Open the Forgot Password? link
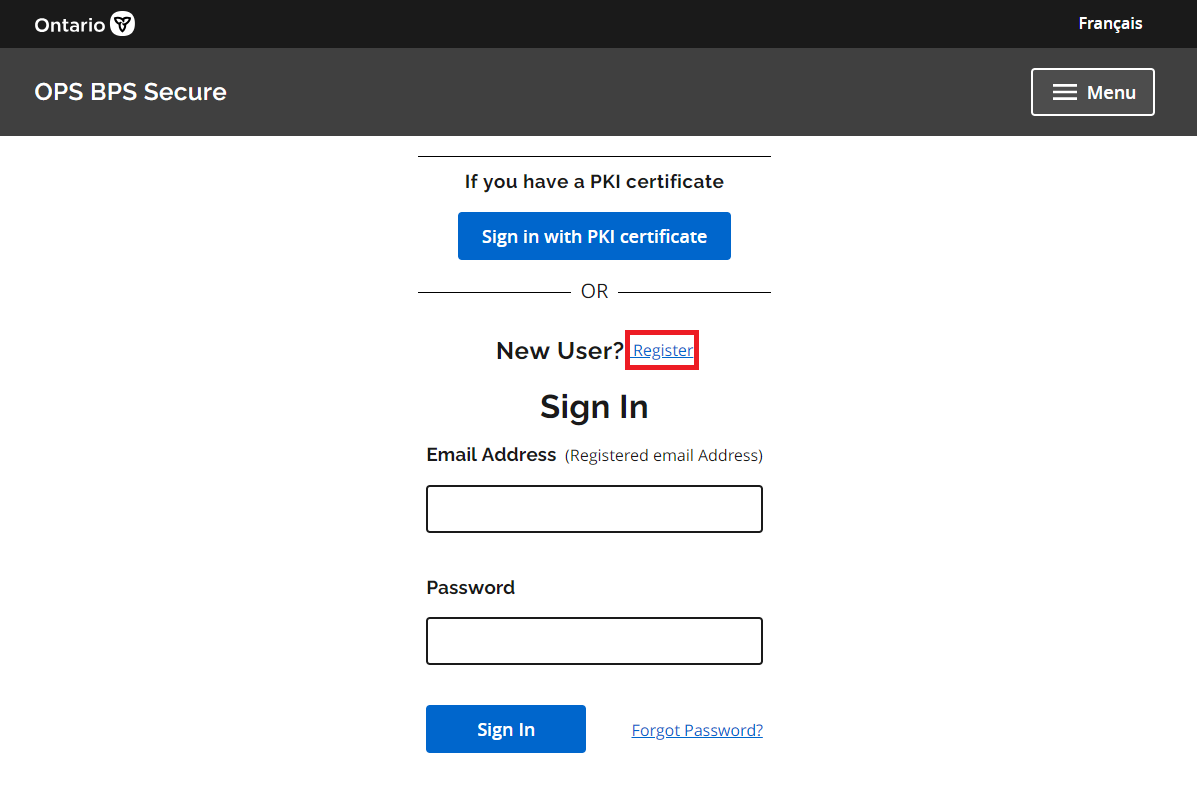Viewport: 1197px width, 808px height. (x=697, y=730)
